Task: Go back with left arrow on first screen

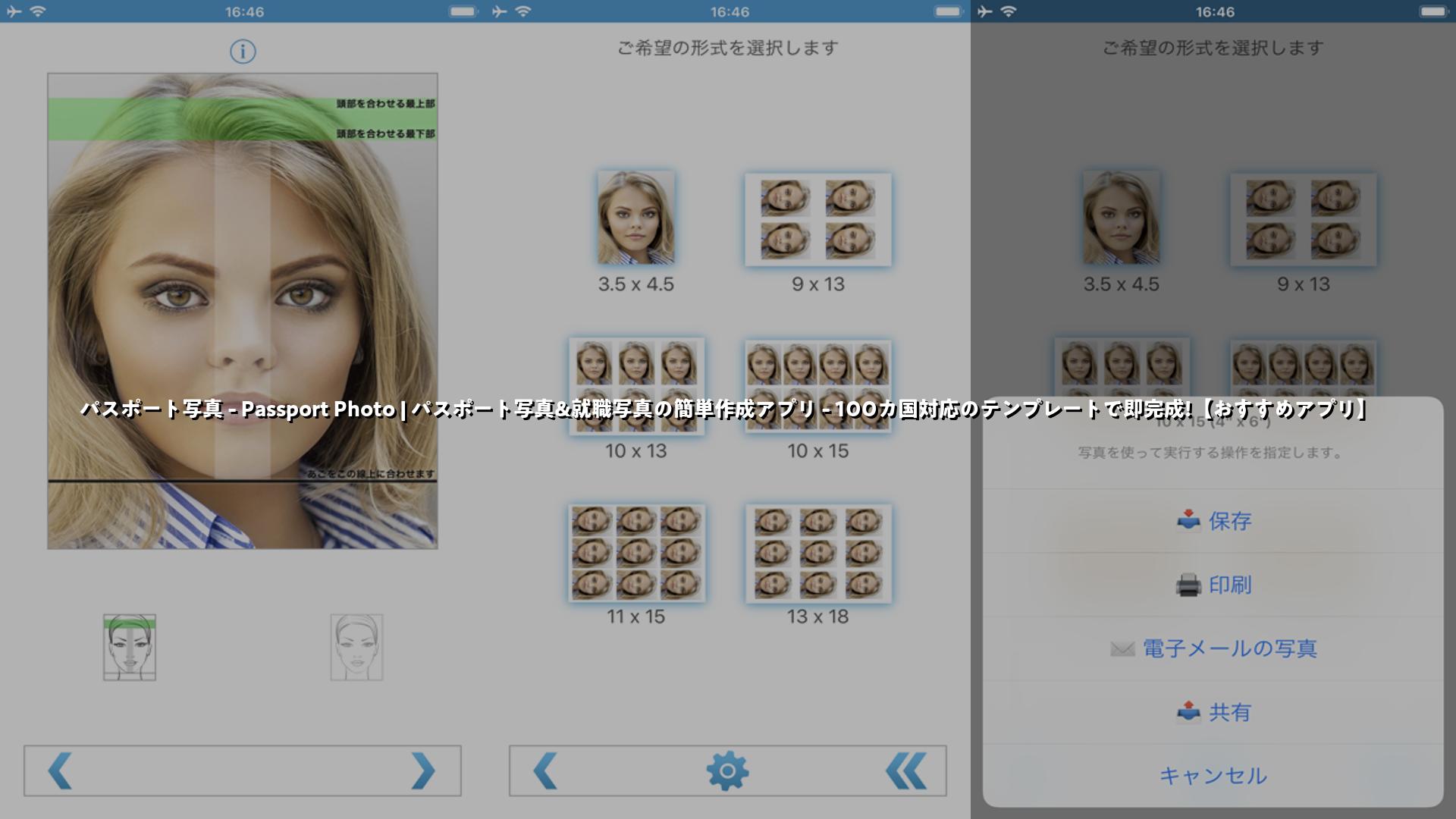Action: [60, 771]
